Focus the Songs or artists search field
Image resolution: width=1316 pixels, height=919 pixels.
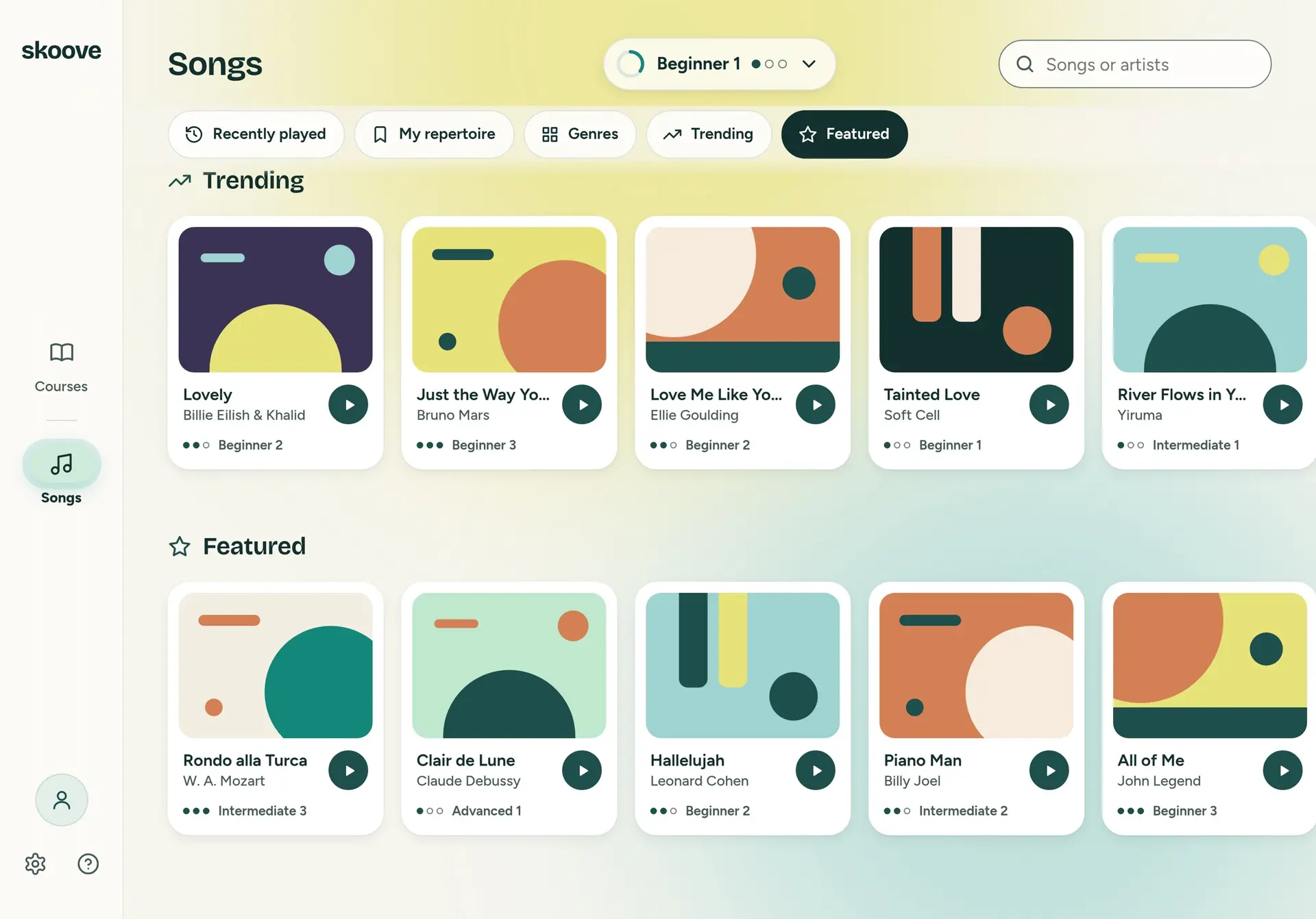point(1134,64)
